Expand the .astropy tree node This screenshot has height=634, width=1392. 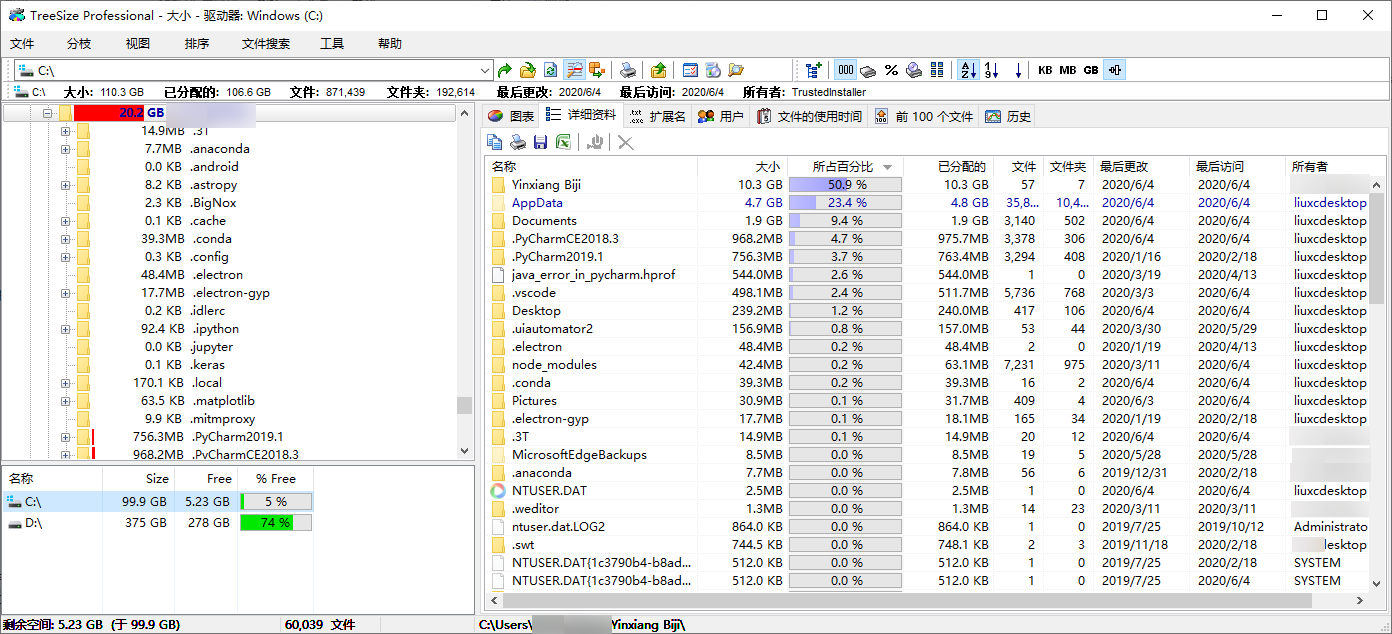[65, 185]
